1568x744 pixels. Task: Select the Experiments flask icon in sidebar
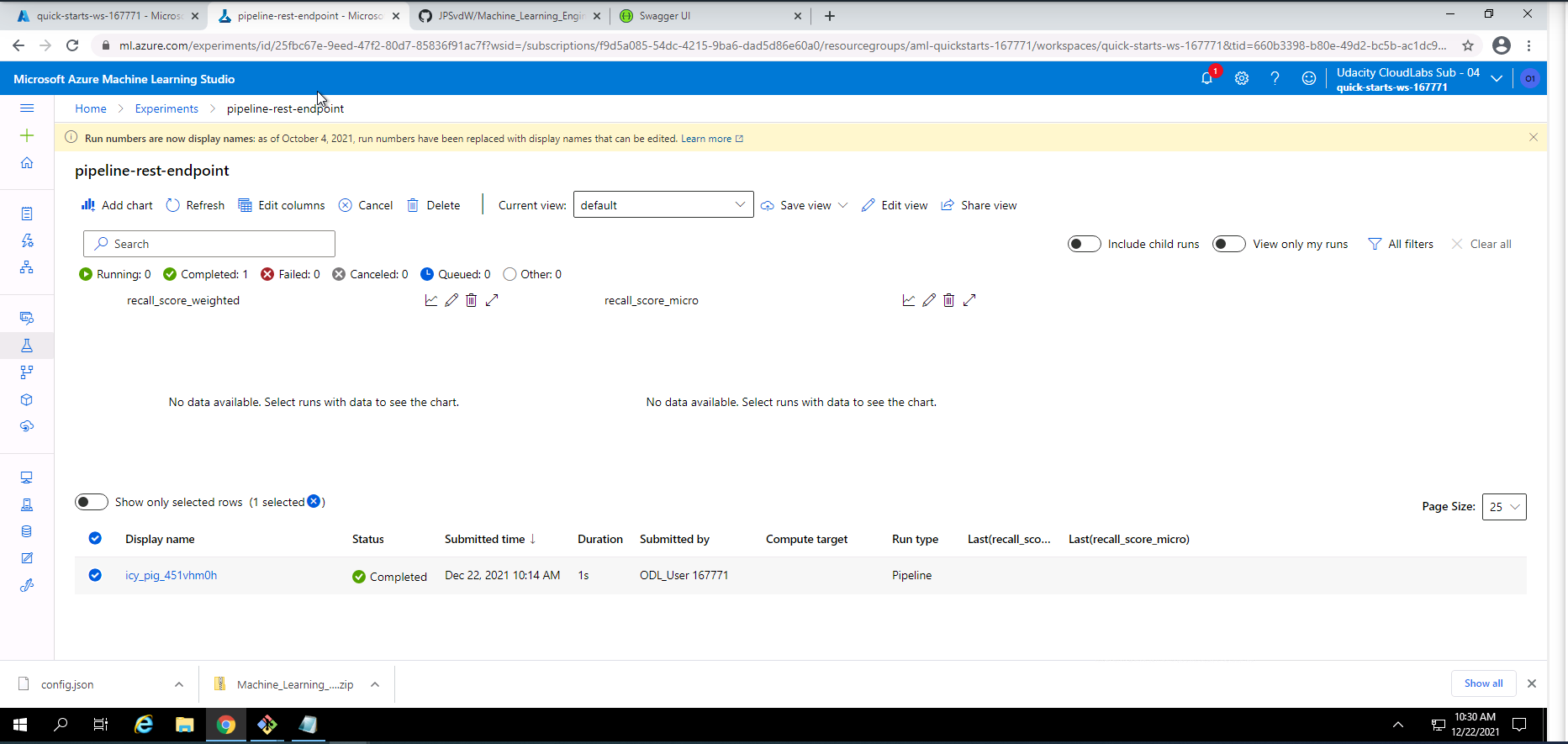click(27, 346)
